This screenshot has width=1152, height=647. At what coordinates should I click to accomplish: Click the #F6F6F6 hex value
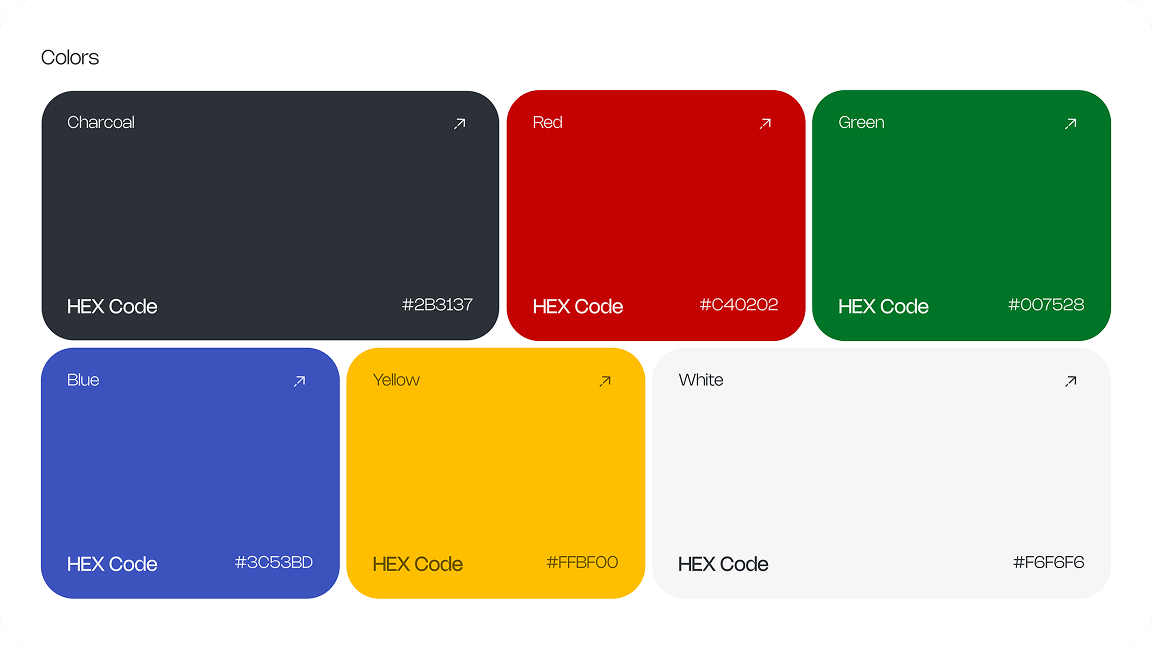[x=1048, y=563]
